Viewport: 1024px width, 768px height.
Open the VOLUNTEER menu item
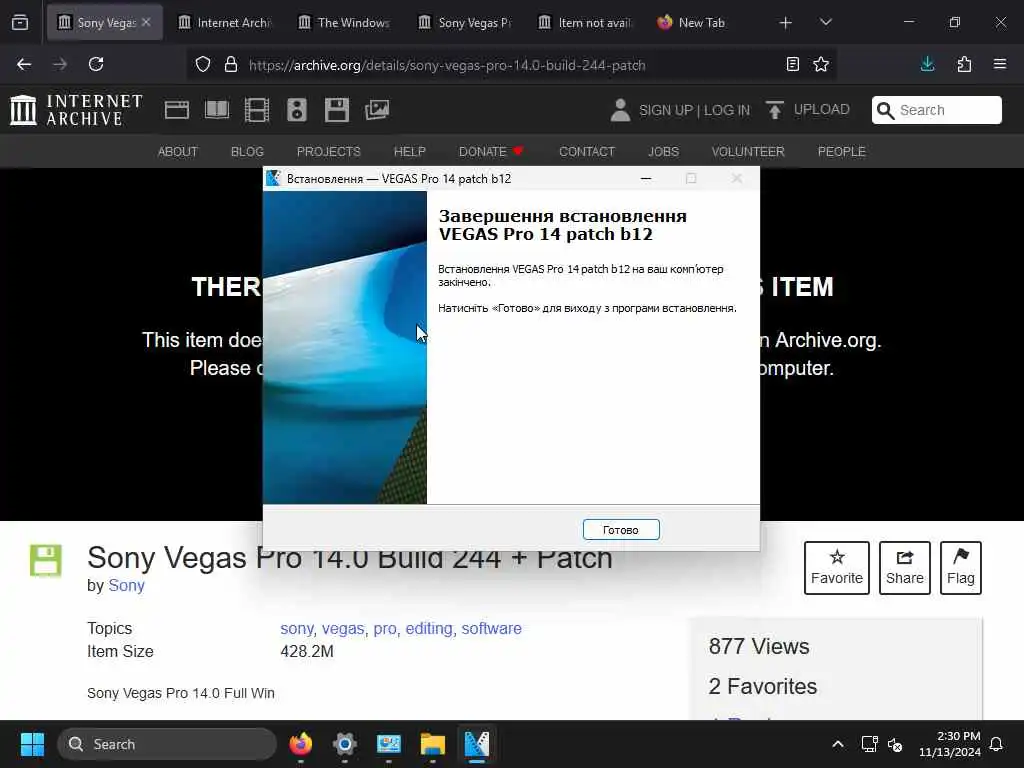(748, 152)
